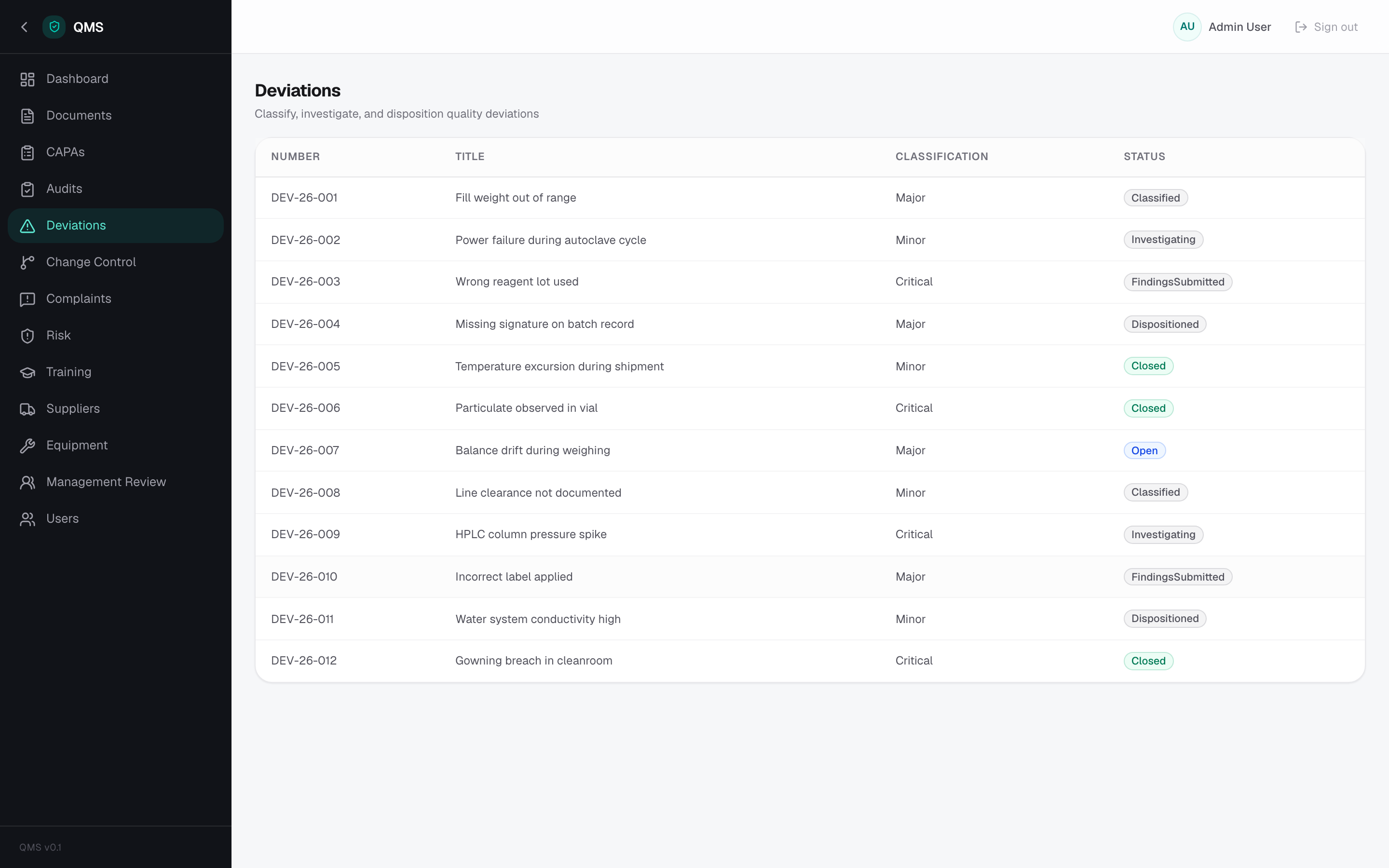The image size is (1389, 868).
Task: Open Equipment section
Action: pyautogui.click(x=115, y=446)
